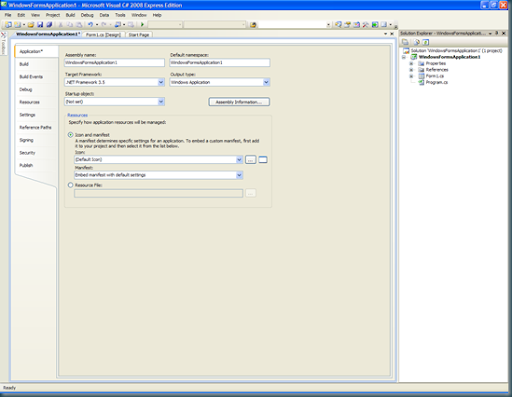Expand the Form1.cs node in Solution Explorer
512x397 pixels.
click(x=411, y=76)
